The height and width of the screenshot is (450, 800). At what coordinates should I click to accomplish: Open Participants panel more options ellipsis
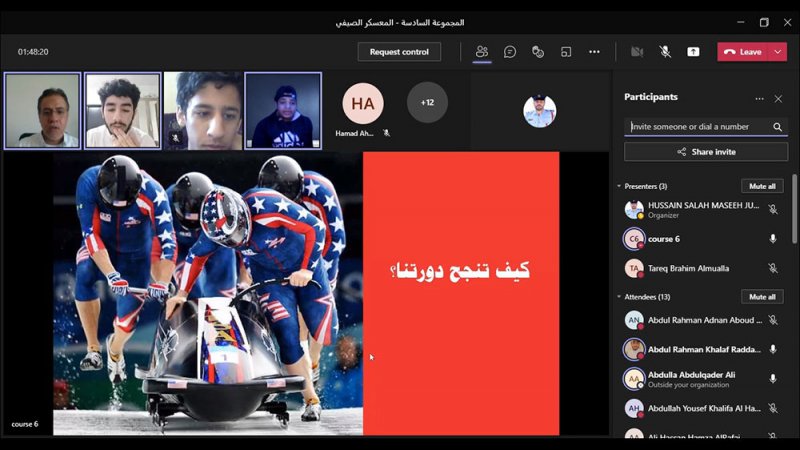point(759,98)
